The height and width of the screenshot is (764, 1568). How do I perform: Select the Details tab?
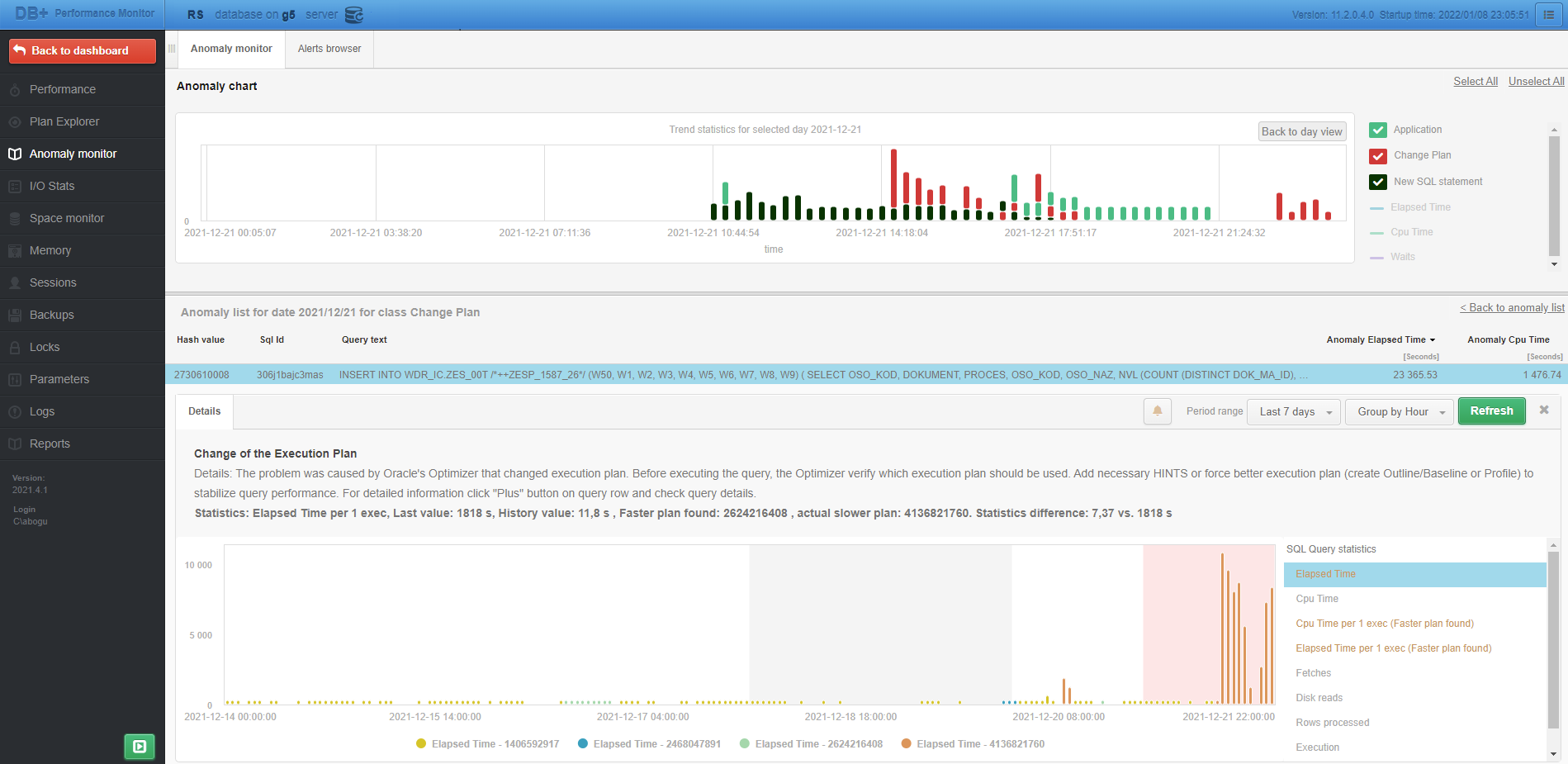tap(203, 410)
